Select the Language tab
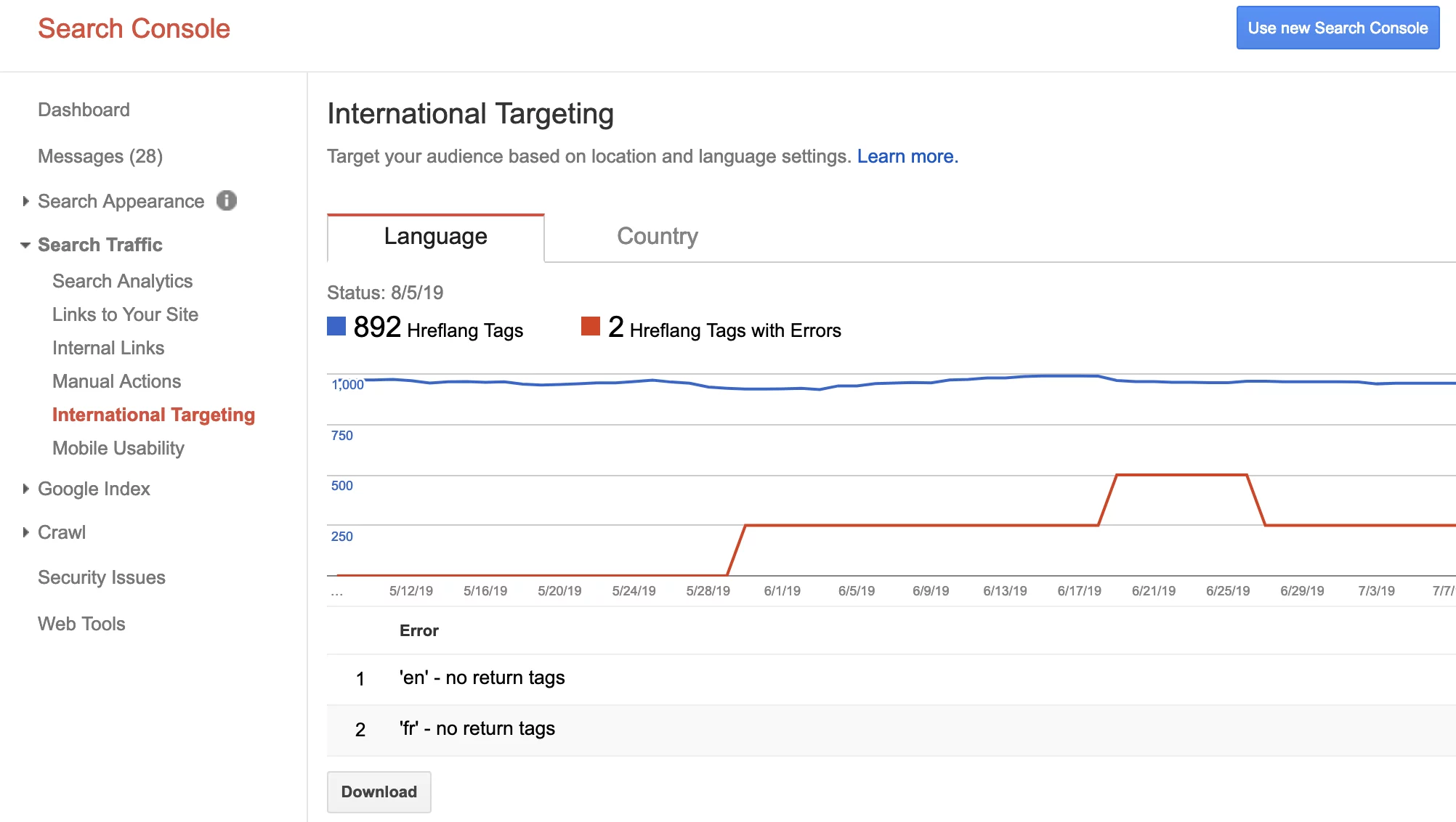The width and height of the screenshot is (1456, 822). (x=435, y=237)
